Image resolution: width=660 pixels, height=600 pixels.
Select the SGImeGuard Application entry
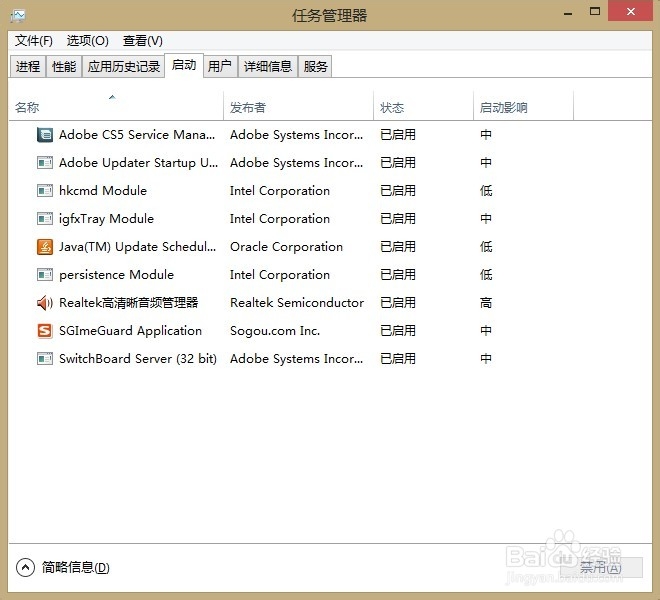[x=130, y=331]
